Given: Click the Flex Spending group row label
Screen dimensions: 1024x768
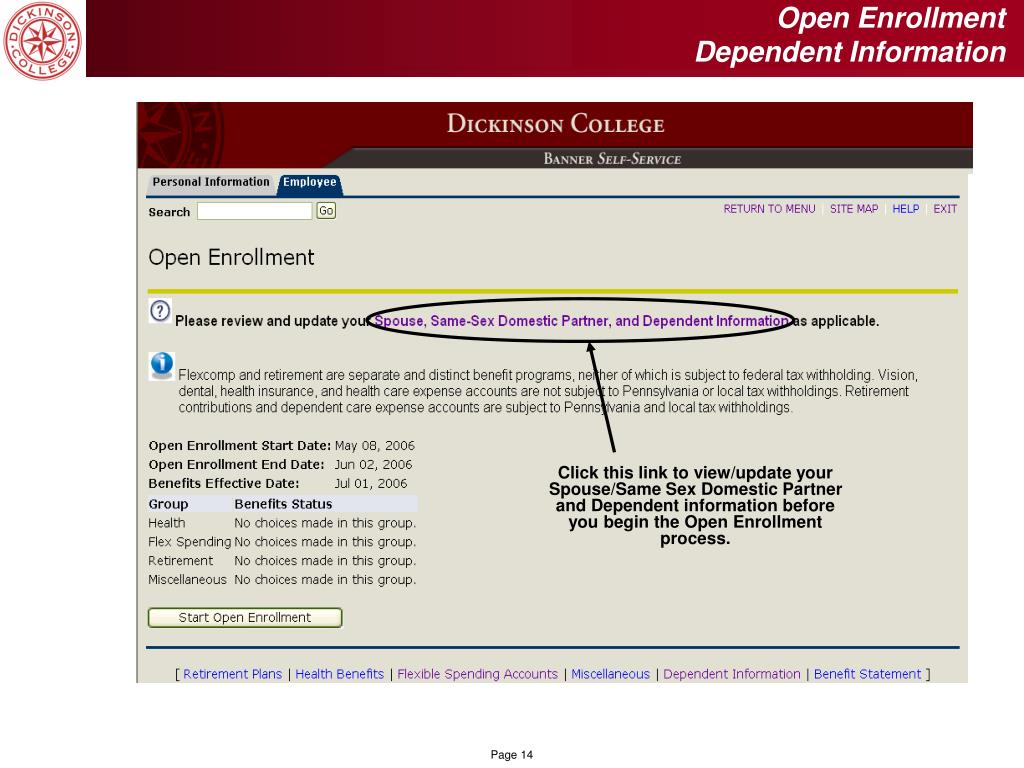Looking at the screenshot, I should [189, 542].
